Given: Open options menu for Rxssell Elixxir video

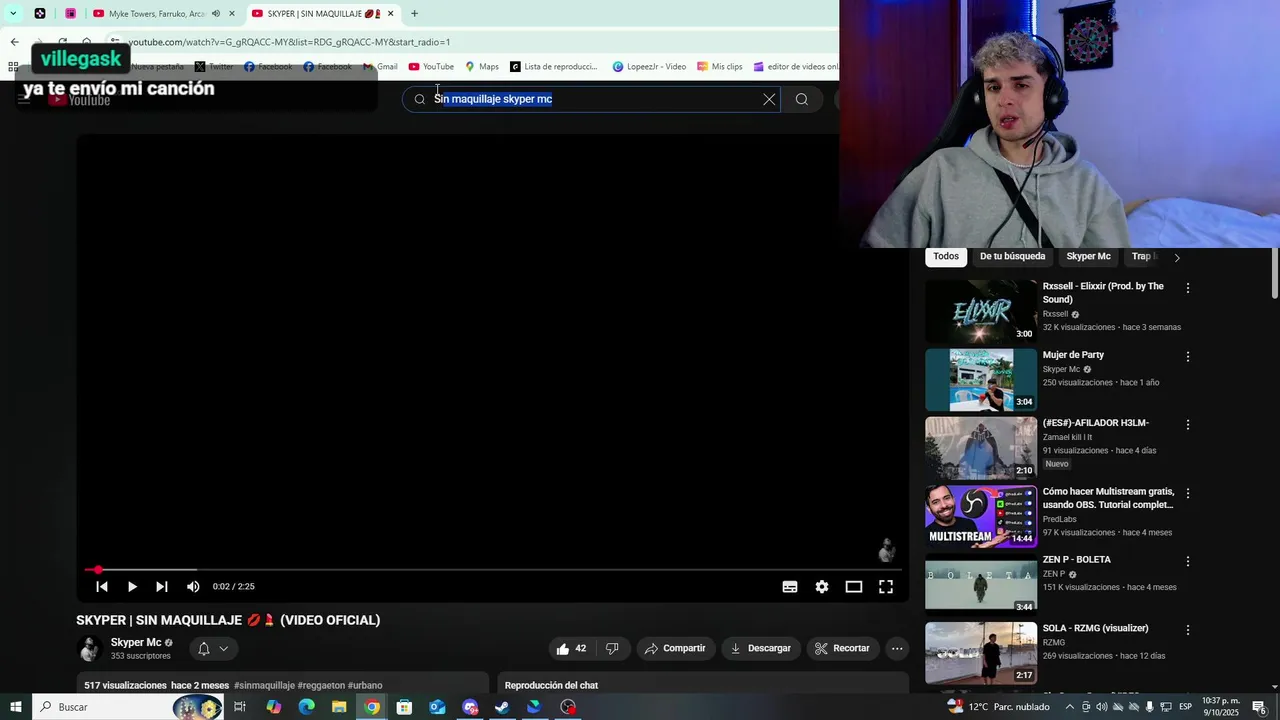Looking at the screenshot, I should tap(1188, 288).
